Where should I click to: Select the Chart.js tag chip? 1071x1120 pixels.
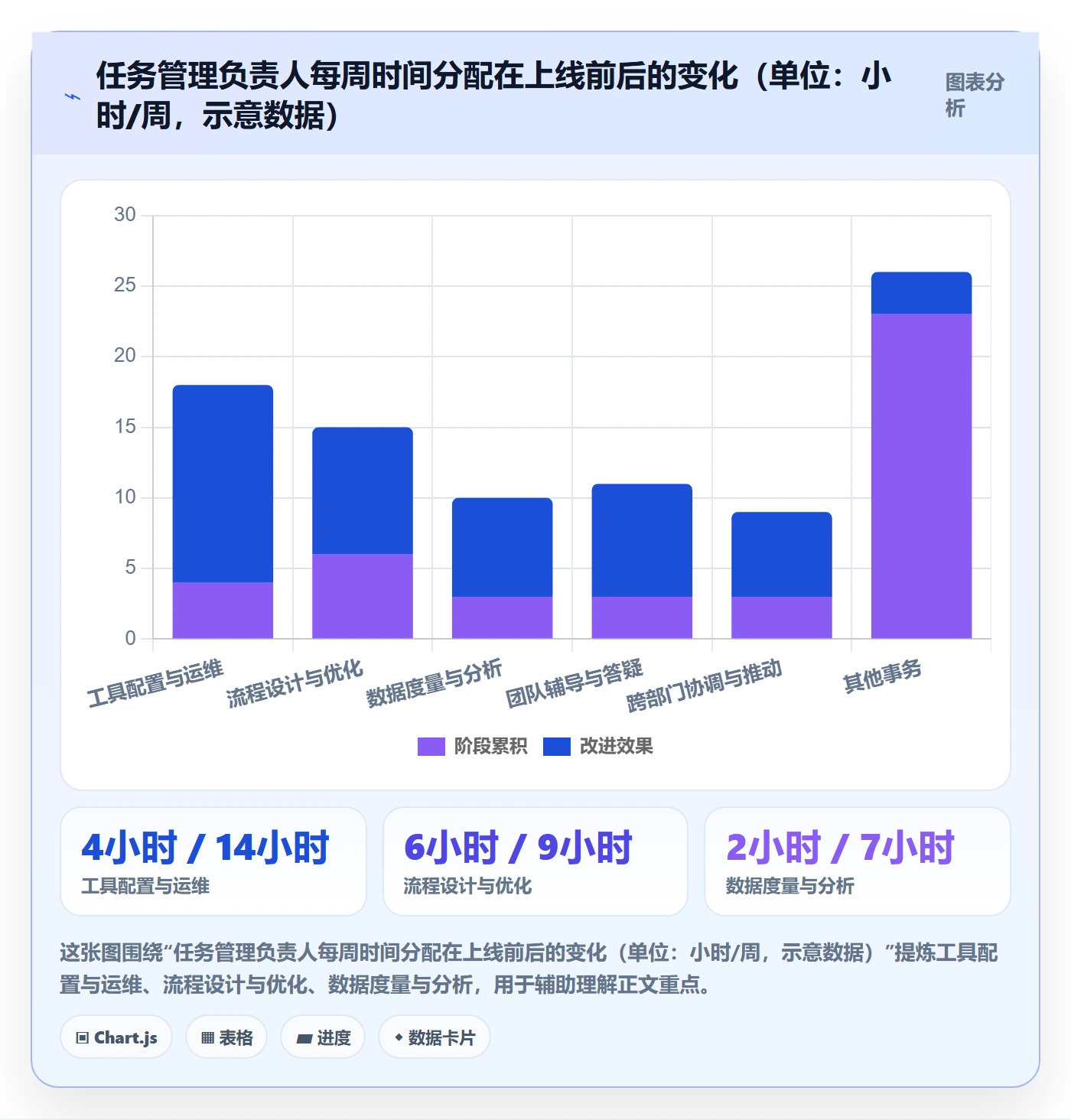[116, 1037]
